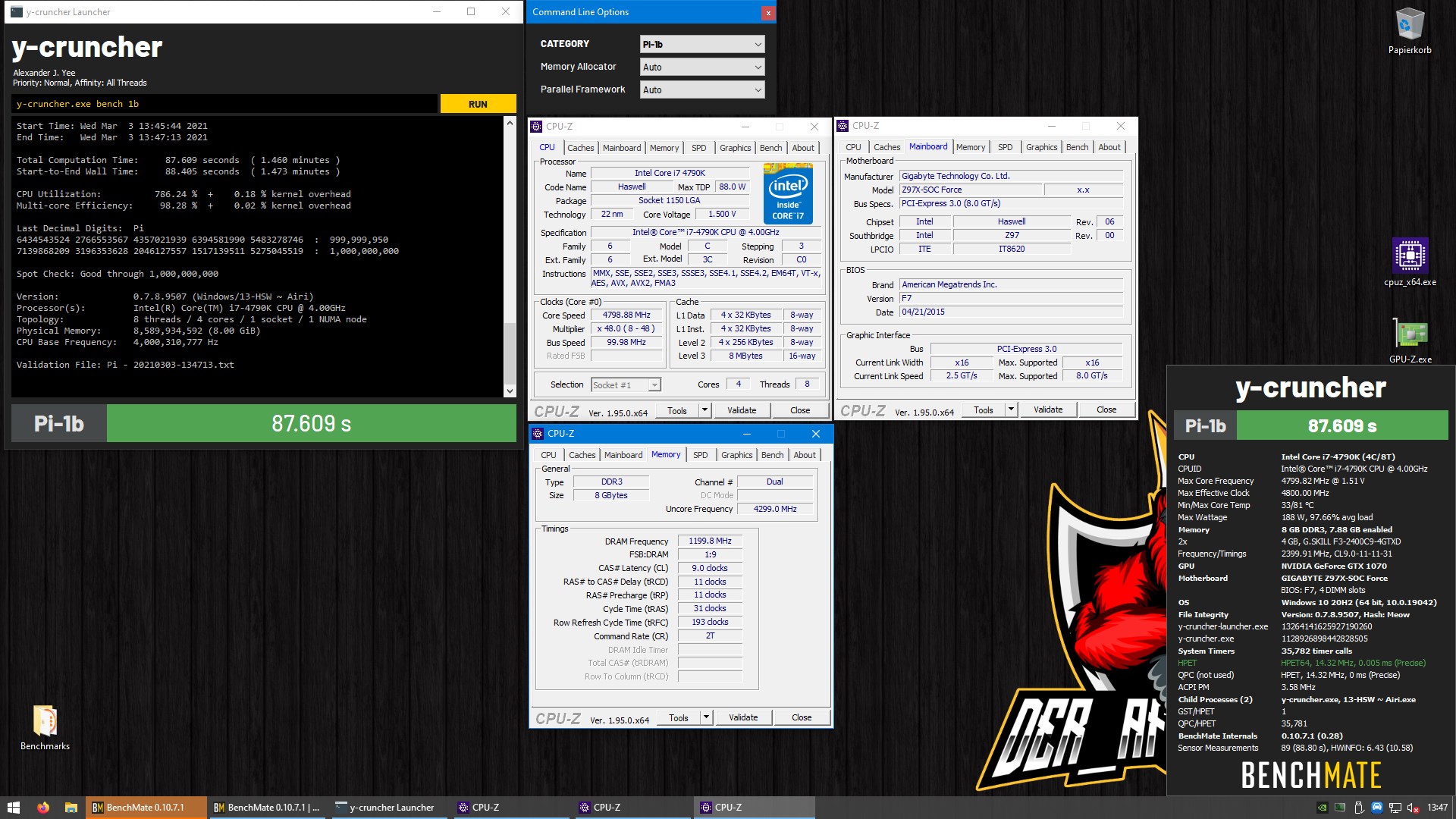Click Validate in CPU-Z Memory window

(743, 717)
